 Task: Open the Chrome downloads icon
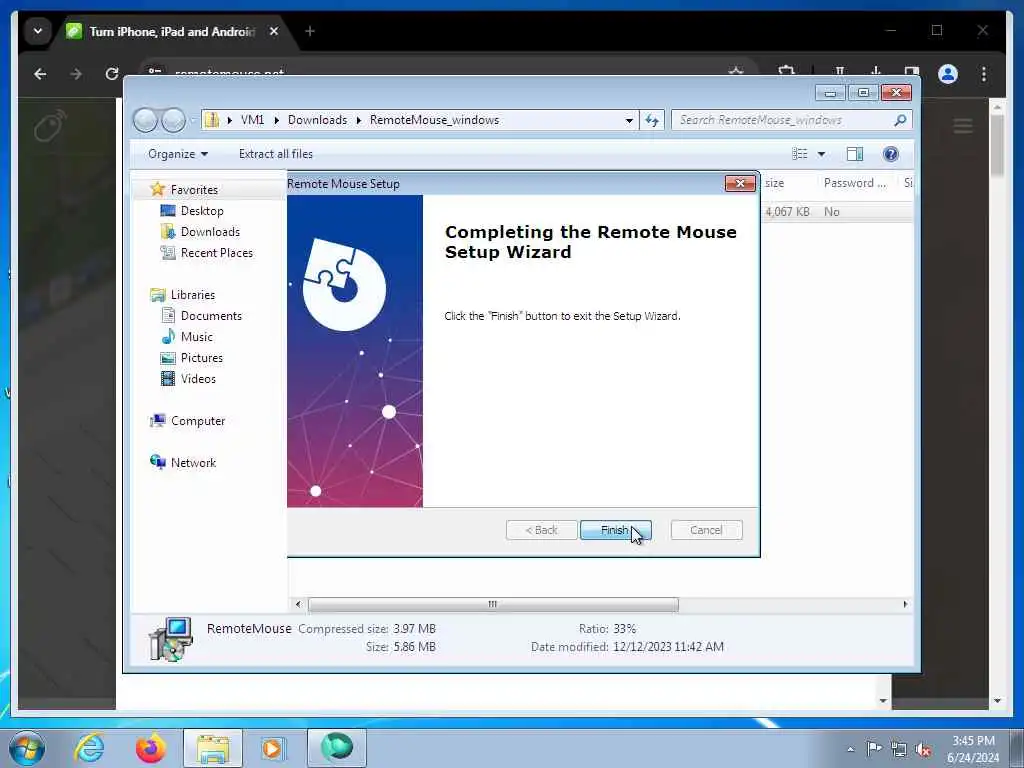tap(876, 71)
